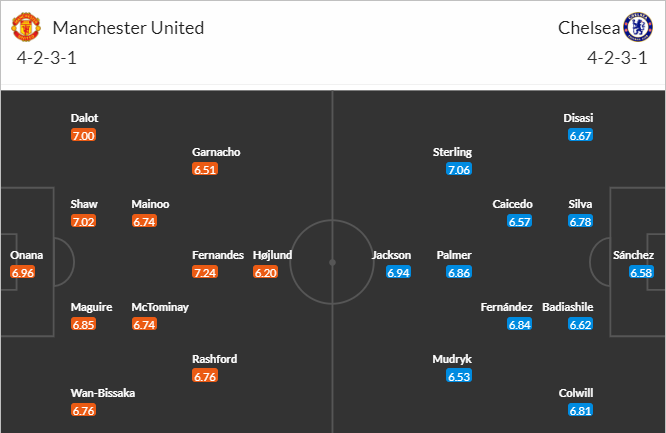Click player Rashford's name
Screen dimensions: 666x433
215,359
